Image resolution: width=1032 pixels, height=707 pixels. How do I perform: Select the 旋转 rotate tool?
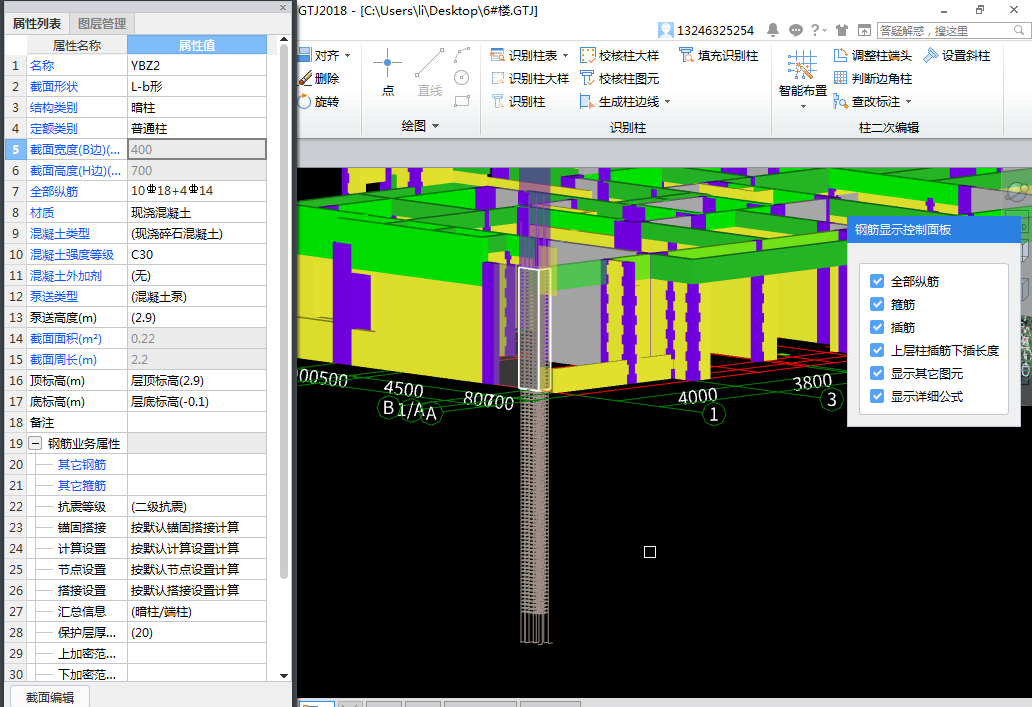(320, 101)
